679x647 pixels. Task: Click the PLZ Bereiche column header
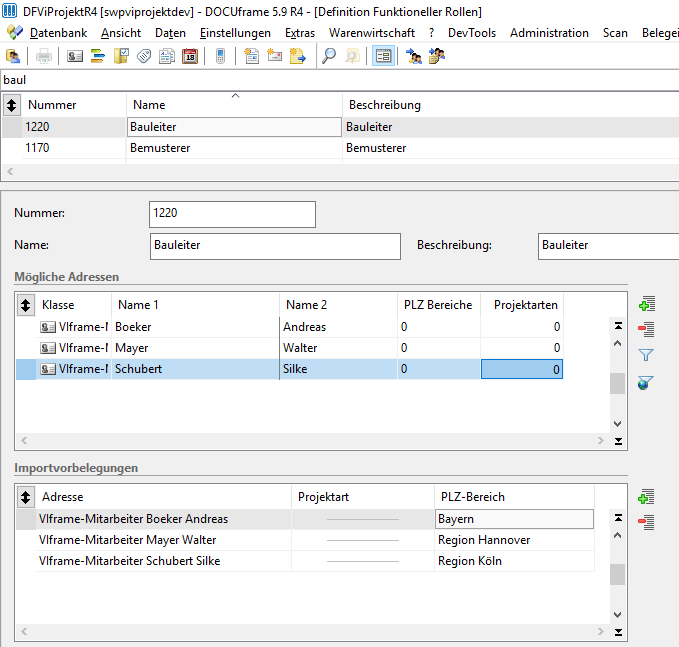click(438, 305)
